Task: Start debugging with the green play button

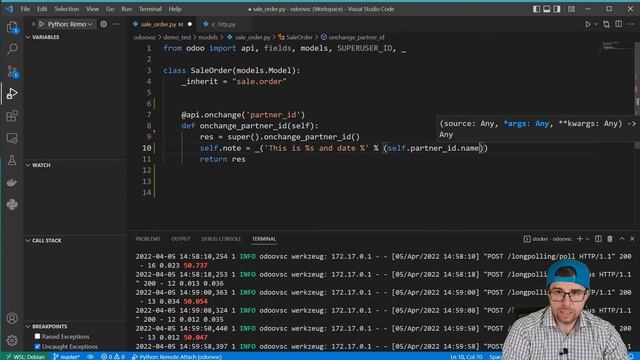Action: click(x=41, y=24)
